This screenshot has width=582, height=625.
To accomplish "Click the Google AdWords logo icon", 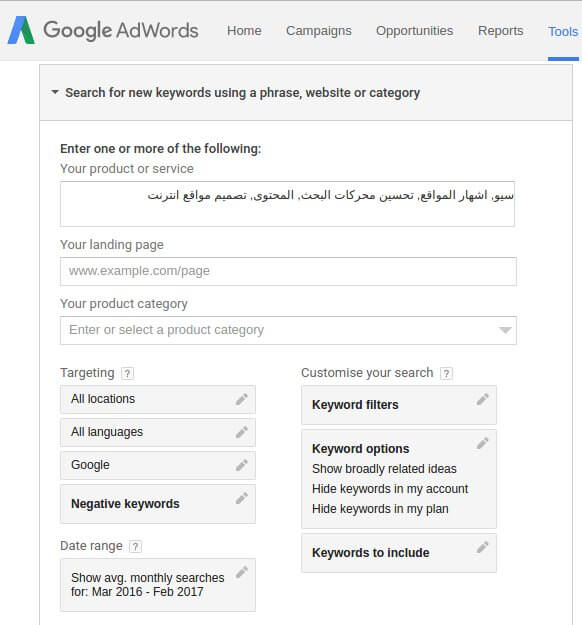I will click(22, 30).
